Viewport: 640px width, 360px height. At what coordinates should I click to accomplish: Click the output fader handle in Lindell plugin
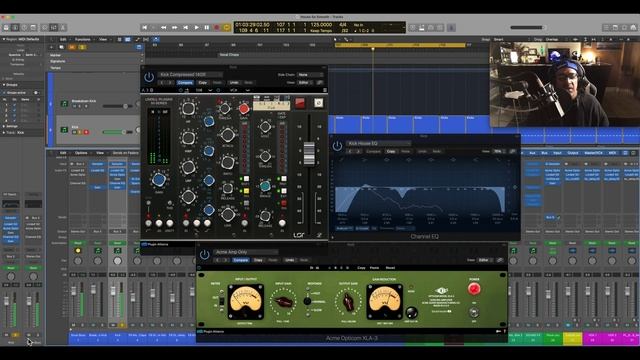(309, 154)
